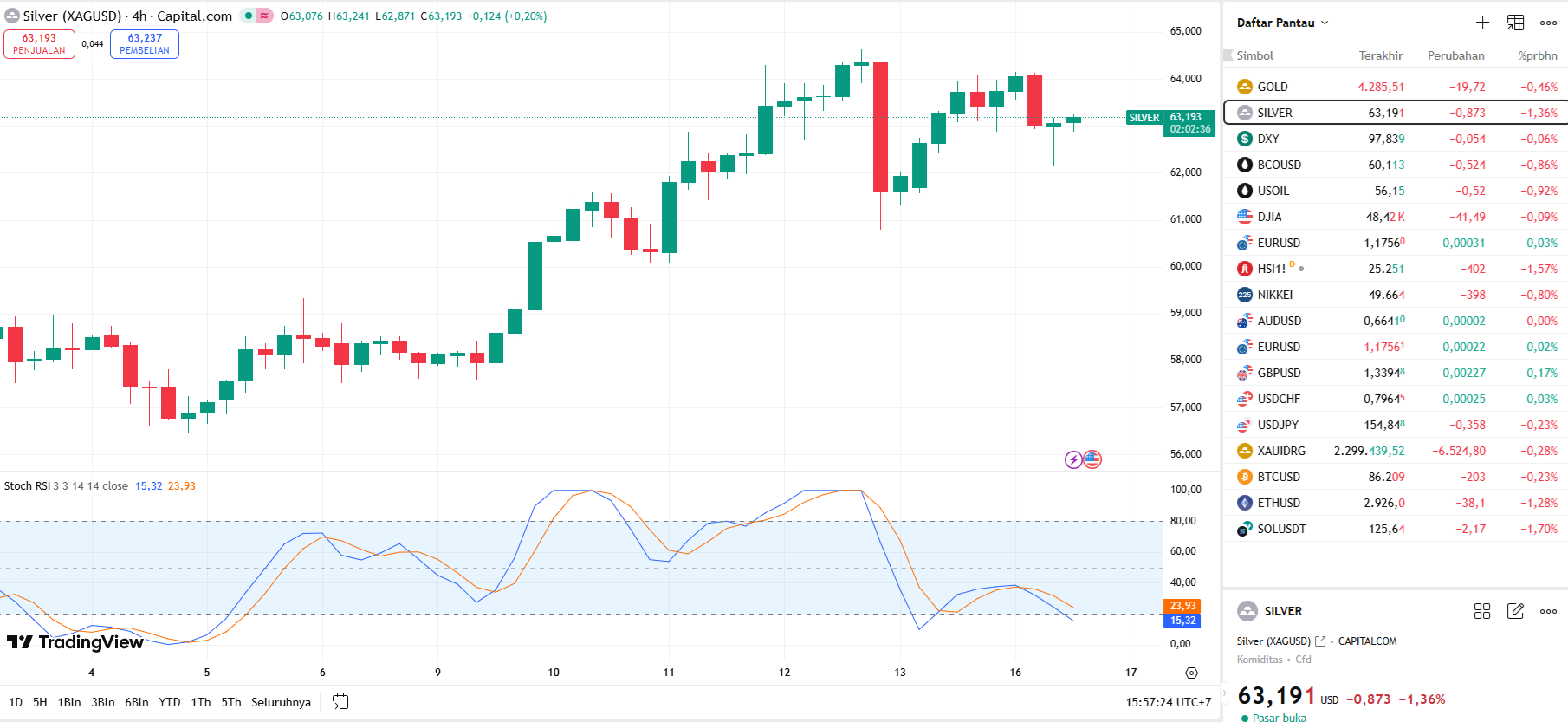Click the grid layout icon in the SILVER panel
1568x722 pixels.
tap(1482, 611)
